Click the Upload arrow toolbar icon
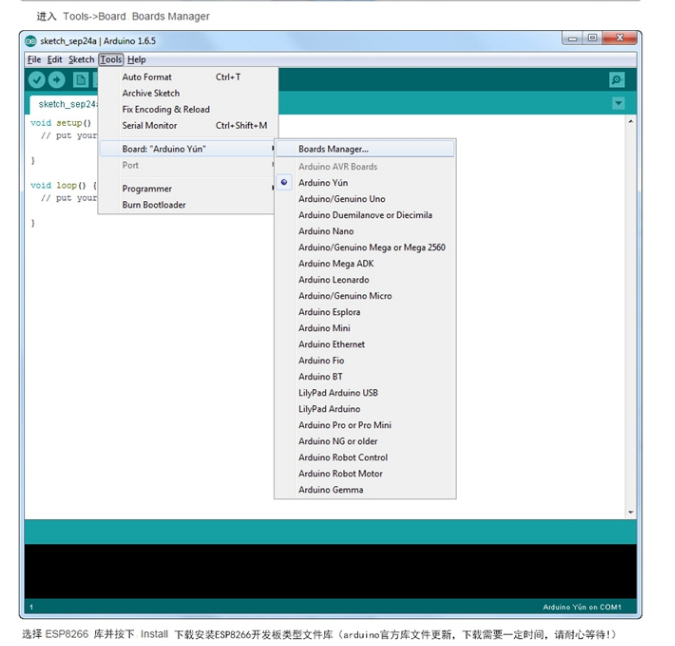This screenshot has width=675, height=646. [56, 80]
